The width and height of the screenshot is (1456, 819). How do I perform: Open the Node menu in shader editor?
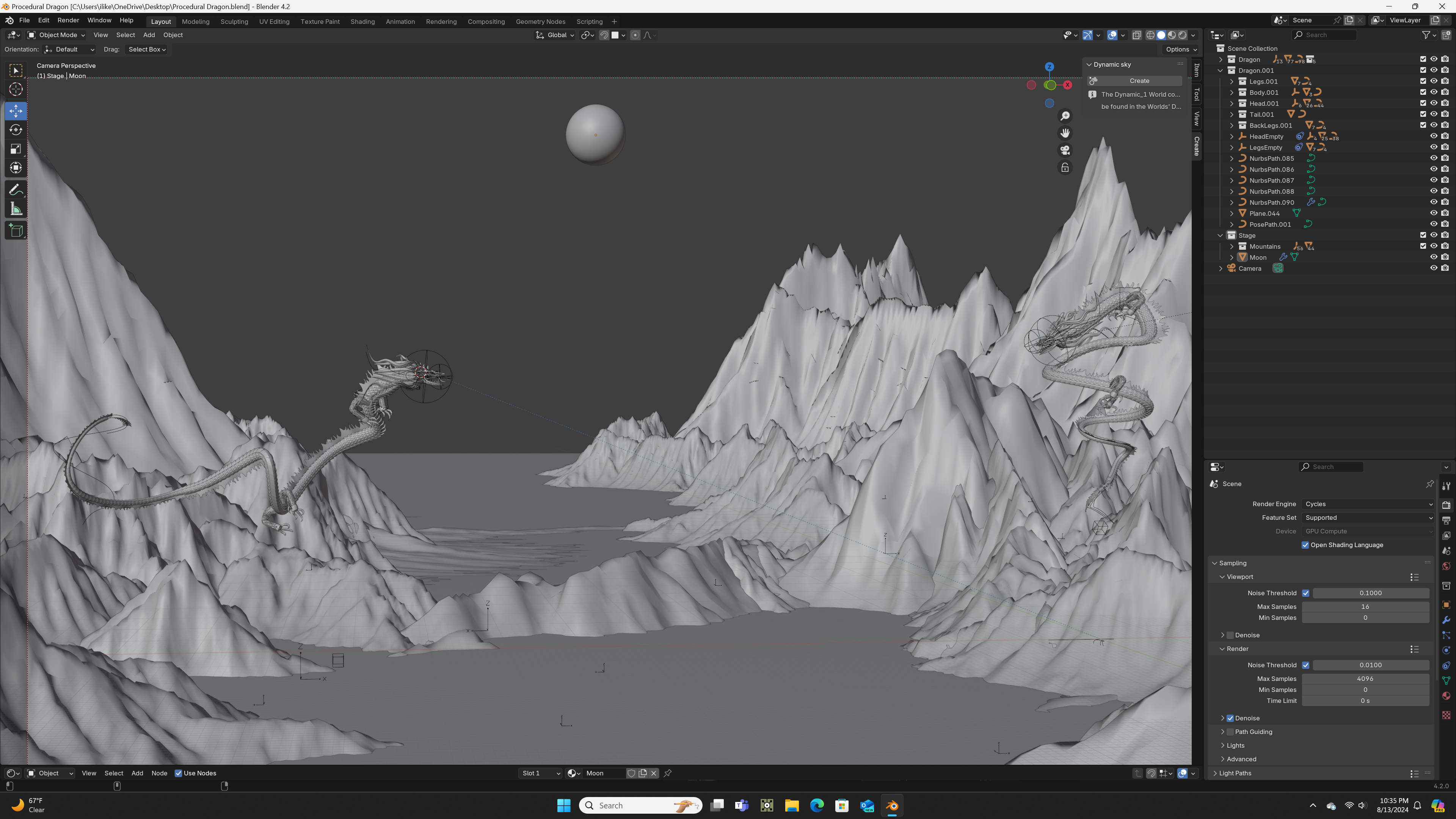pos(159,773)
